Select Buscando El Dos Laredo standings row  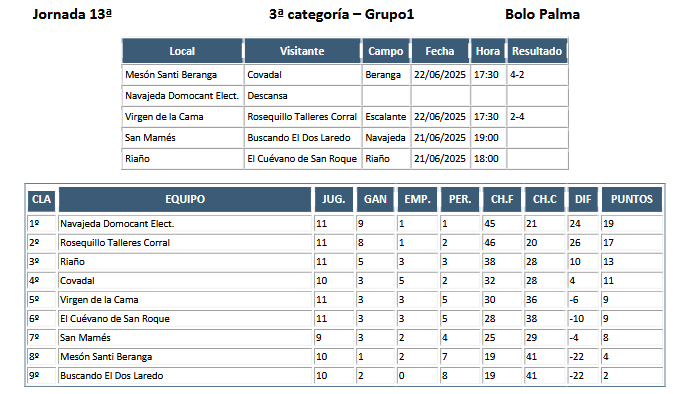pyautogui.click(x=345, y=376)
